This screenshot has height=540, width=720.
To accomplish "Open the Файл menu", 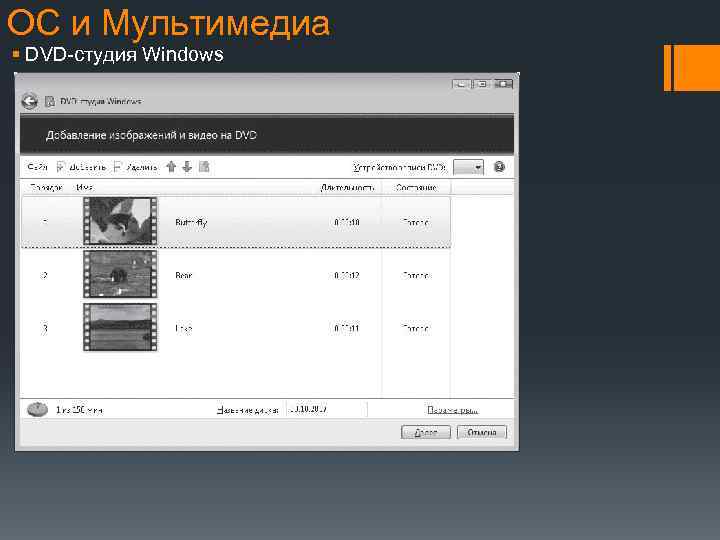I will pos(38,167).
